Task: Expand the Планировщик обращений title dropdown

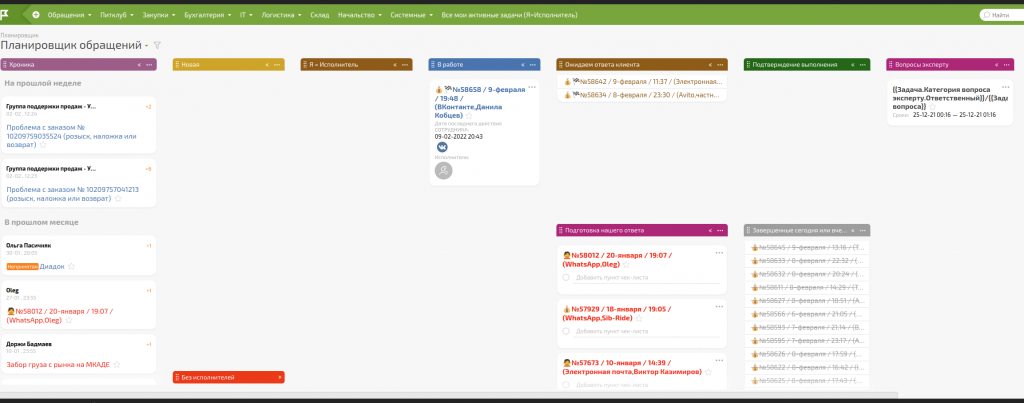Action: tap(146, 45)
